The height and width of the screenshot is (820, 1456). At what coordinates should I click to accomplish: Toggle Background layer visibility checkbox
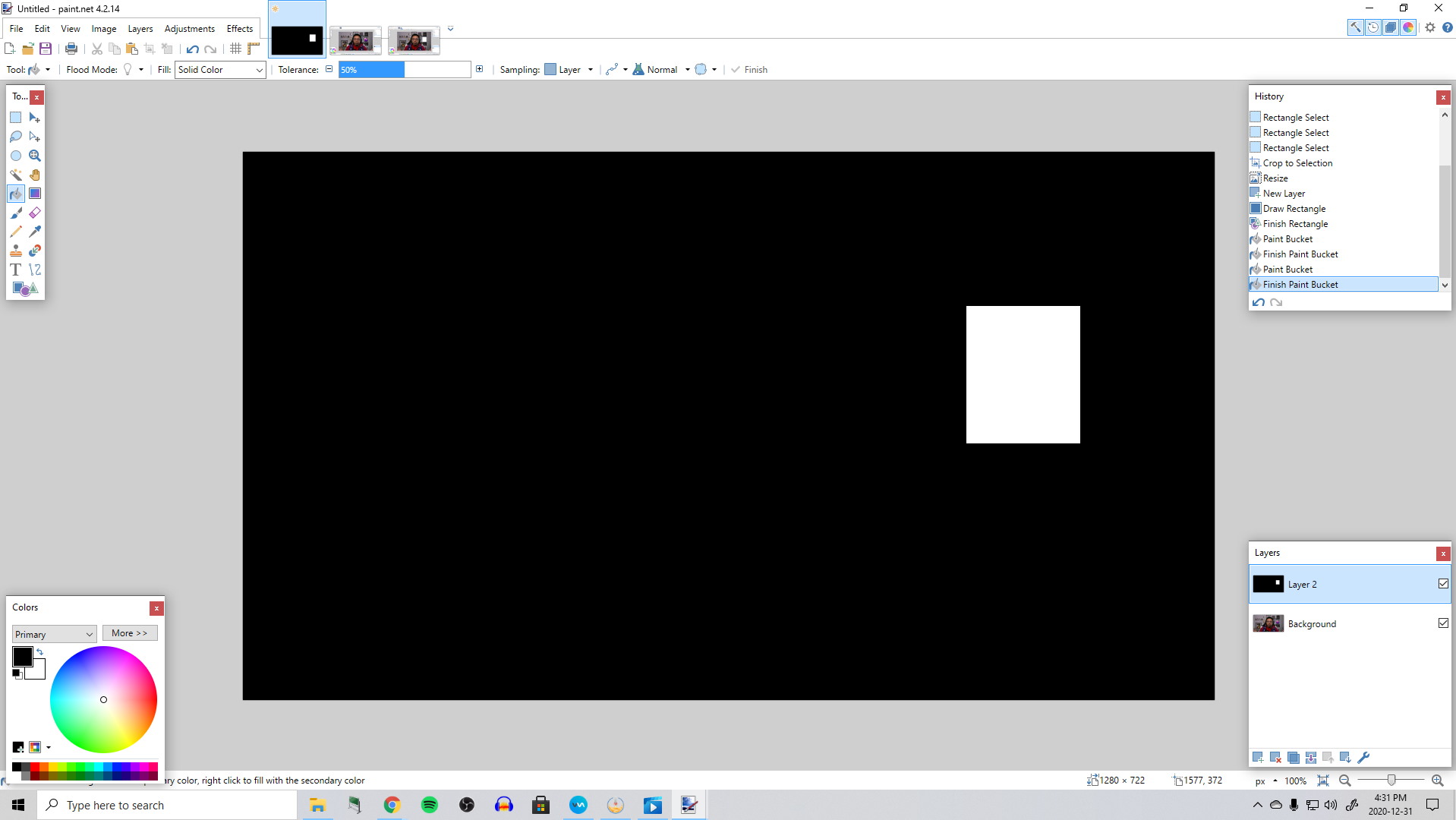coord(1443,623)
